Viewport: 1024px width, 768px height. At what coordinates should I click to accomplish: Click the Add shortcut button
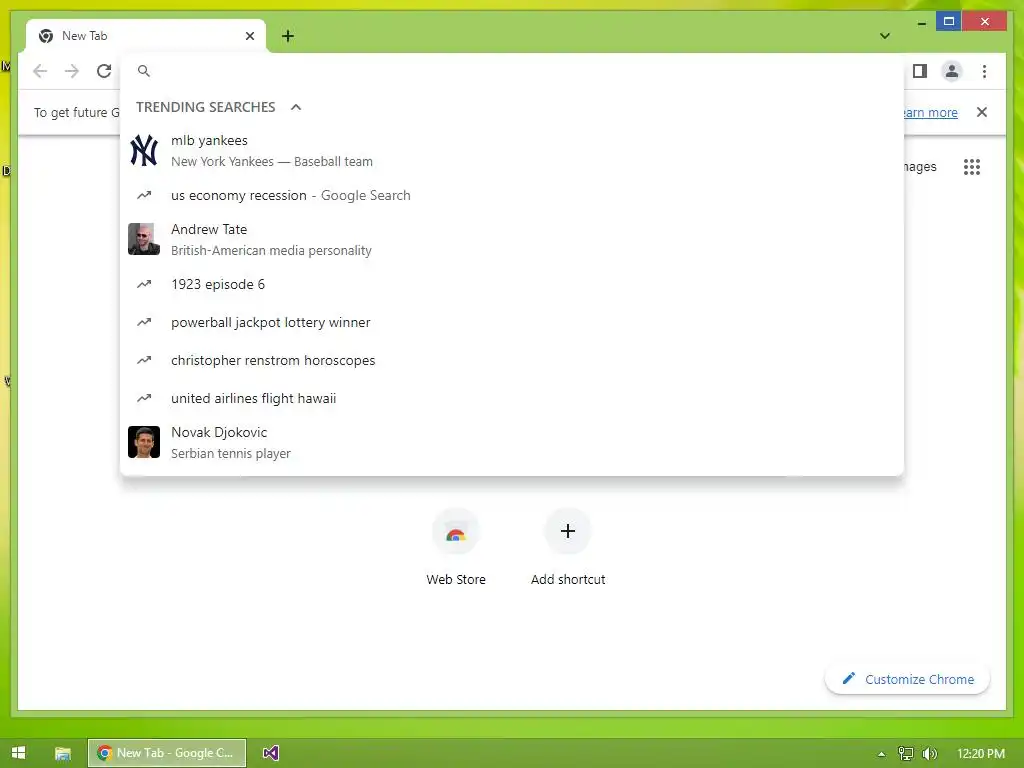(x=568, y=547)
